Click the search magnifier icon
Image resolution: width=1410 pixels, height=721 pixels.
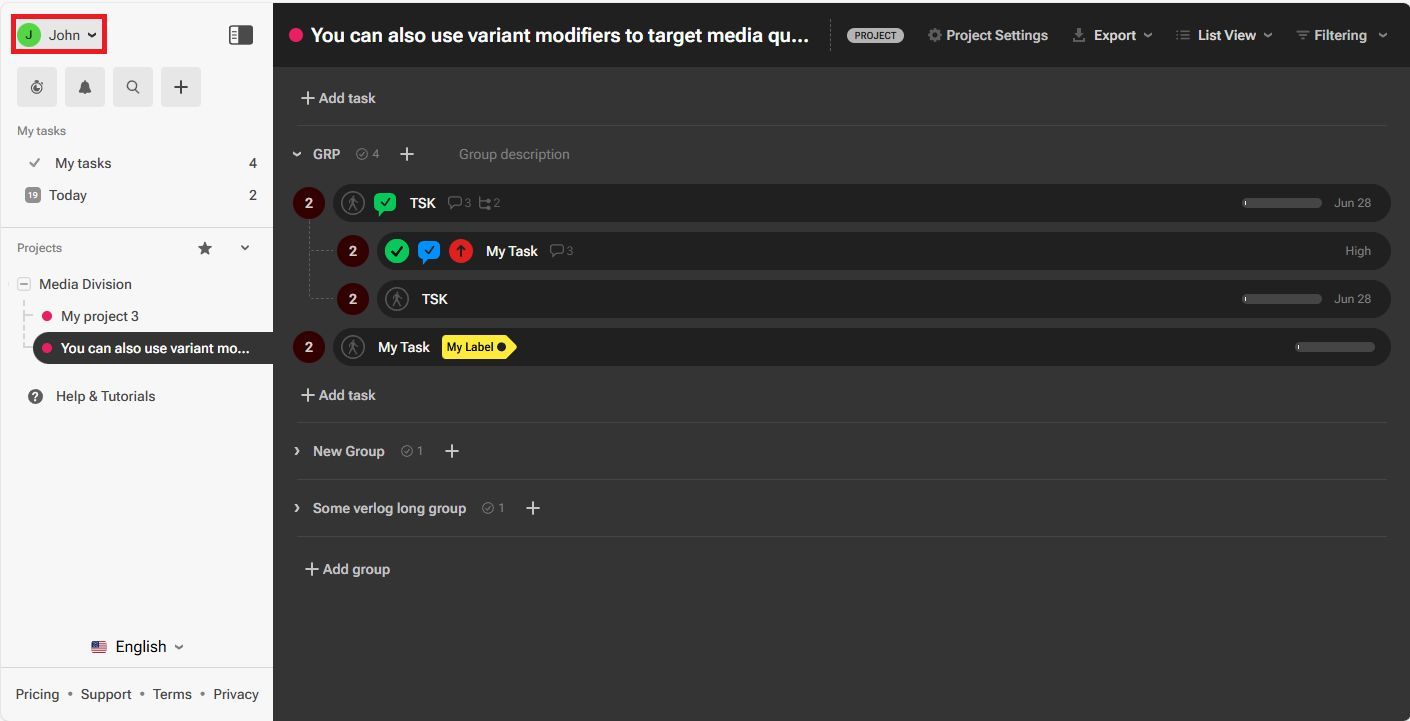[x=133, y=87]
